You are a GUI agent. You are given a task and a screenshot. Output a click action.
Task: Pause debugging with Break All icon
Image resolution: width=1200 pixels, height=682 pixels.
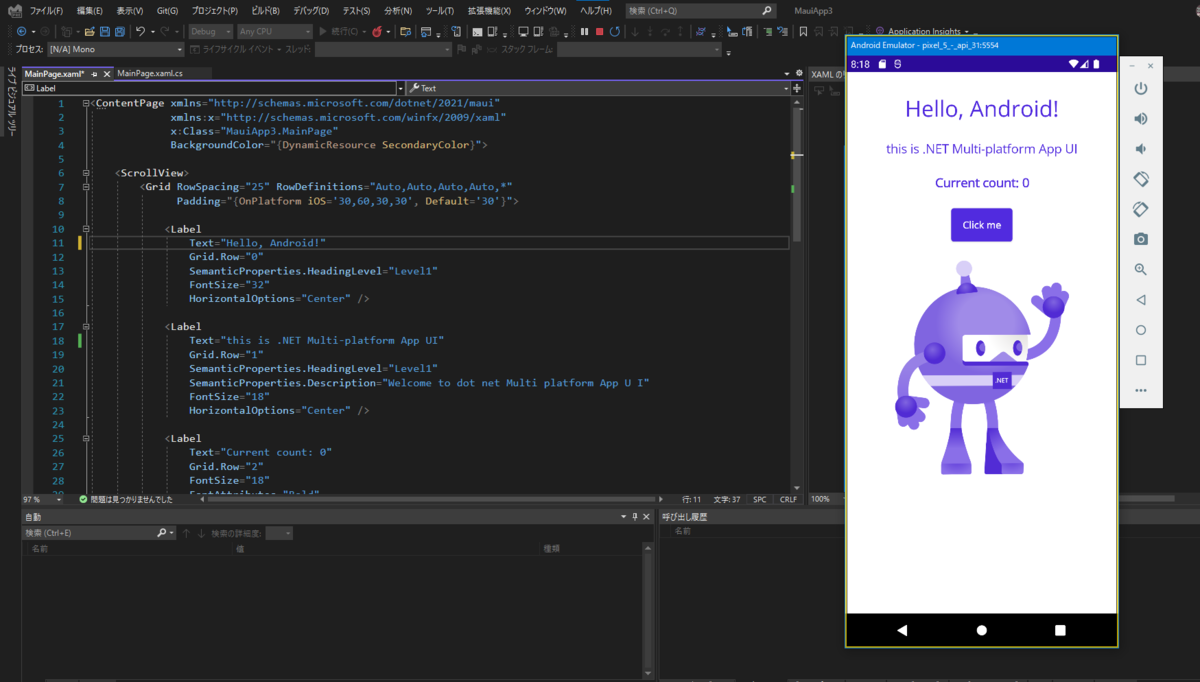(584, 32)
